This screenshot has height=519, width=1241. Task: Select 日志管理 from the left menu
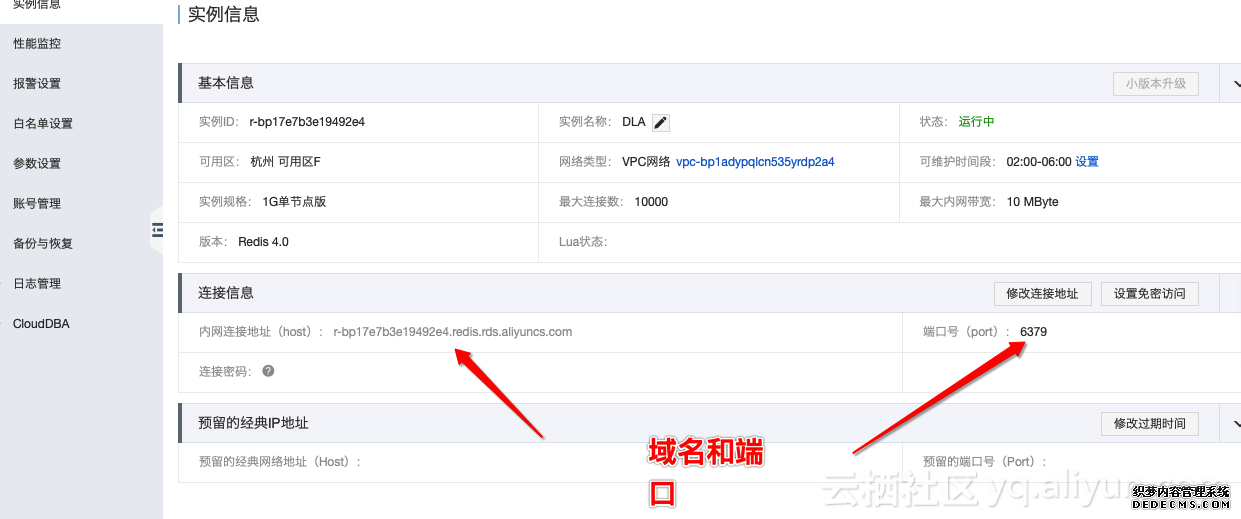click(37, 284)
